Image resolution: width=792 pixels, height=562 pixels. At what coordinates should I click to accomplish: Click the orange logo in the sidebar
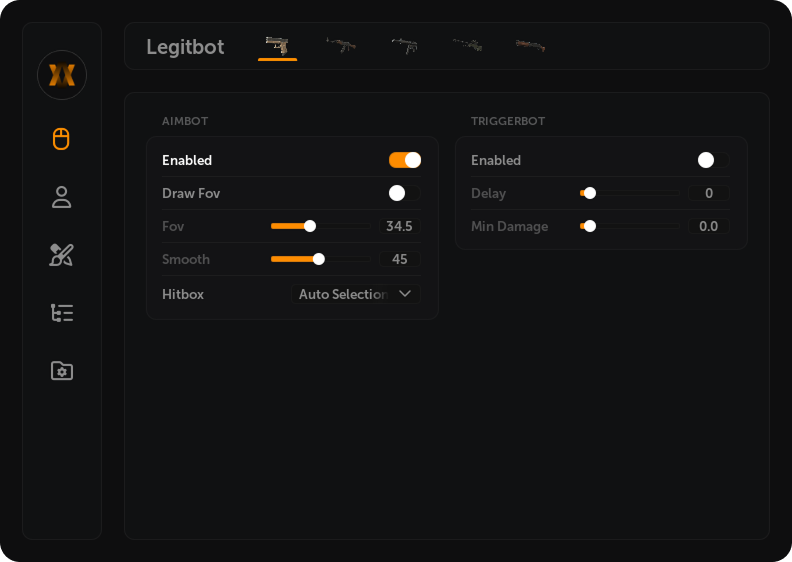[62, 75]
